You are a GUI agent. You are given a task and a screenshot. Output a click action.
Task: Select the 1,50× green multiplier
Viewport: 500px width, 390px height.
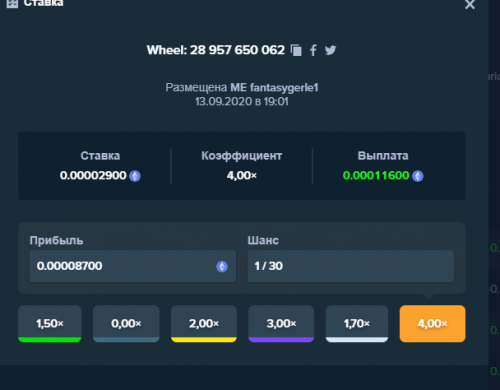coord(50,324)
